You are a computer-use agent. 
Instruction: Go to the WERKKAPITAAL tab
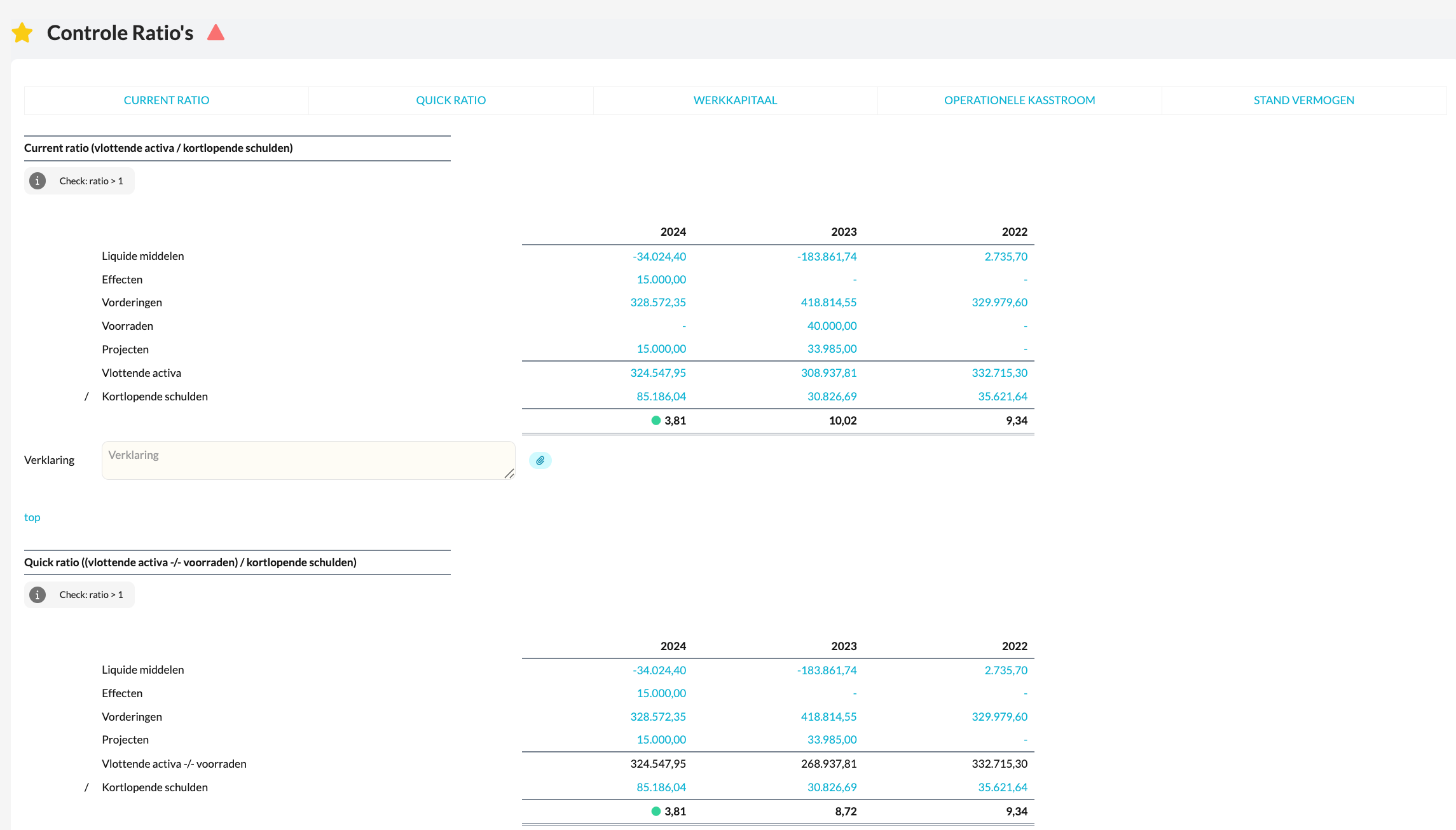(x=735, y=100)
